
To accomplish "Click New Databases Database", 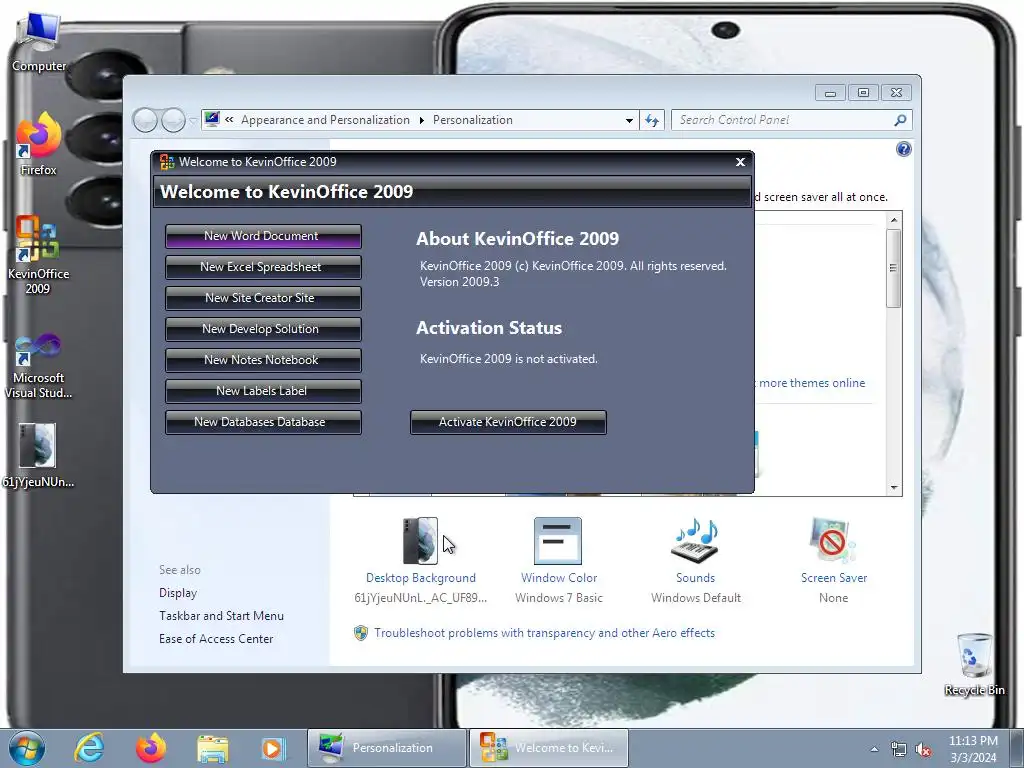I will coord(263,423).
